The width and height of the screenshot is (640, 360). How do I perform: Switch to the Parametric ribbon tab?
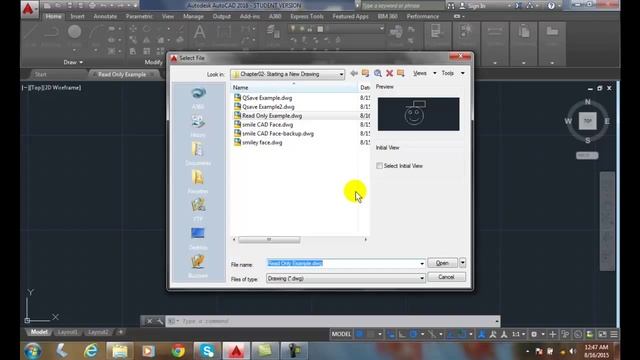click(139, 16)
